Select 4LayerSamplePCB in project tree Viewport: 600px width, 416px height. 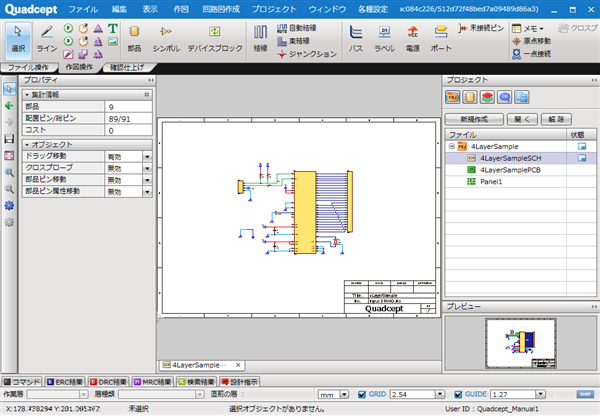click(510, 170)
